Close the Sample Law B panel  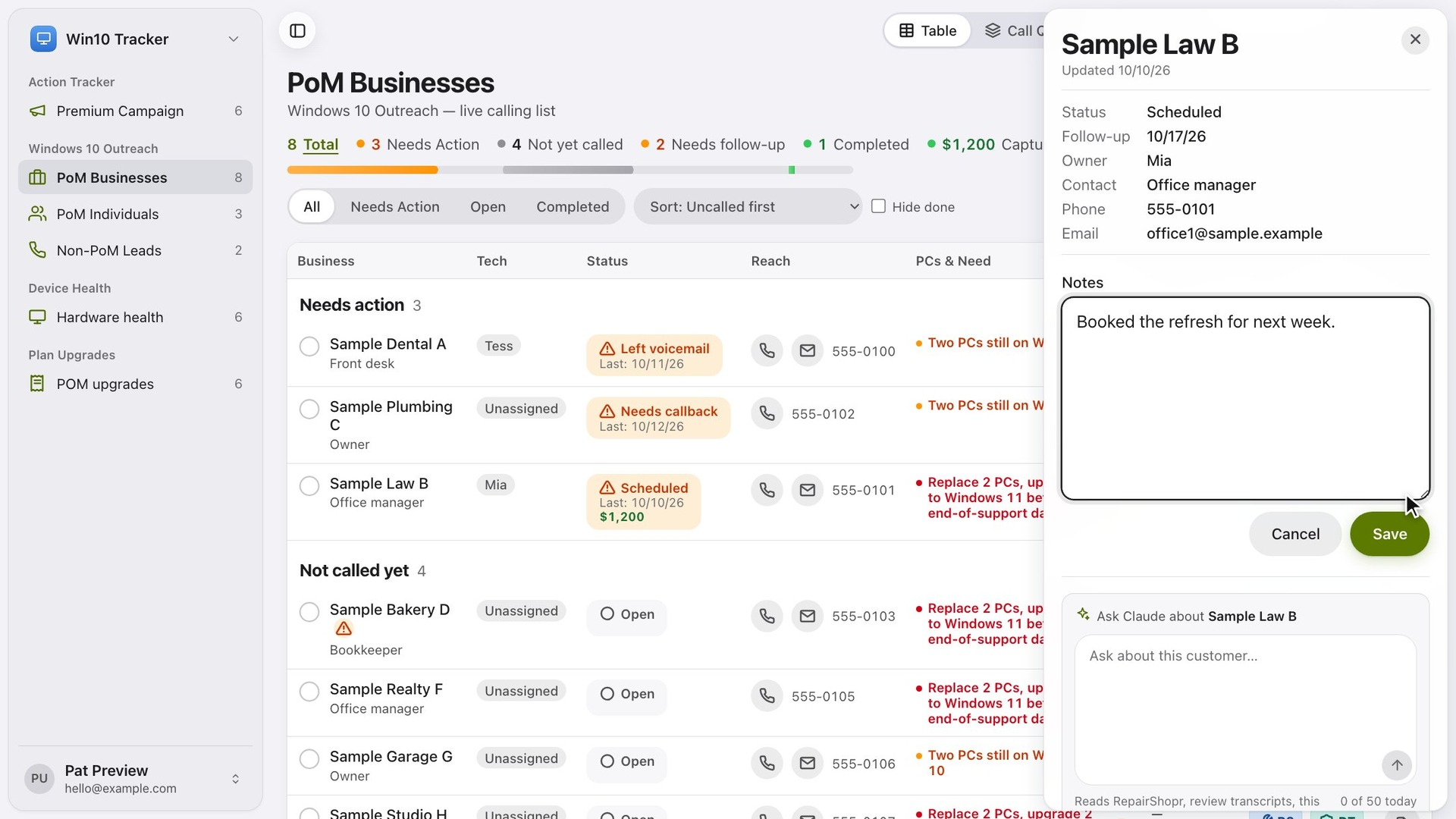click(1415, 39)
